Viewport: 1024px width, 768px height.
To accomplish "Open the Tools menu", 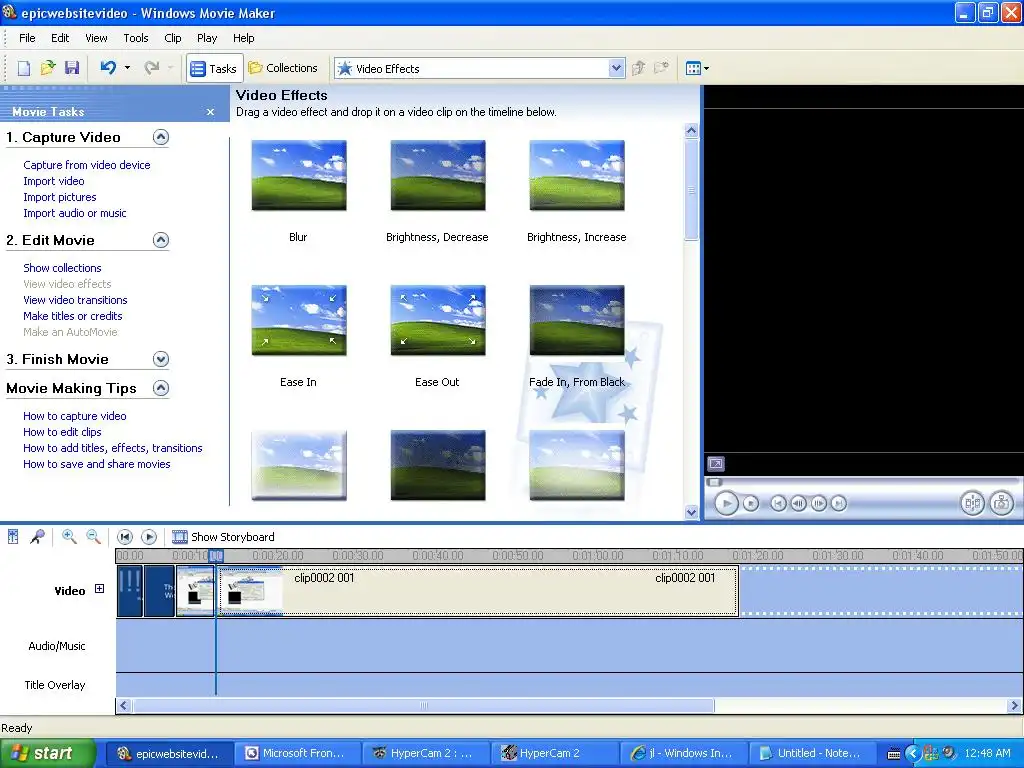I will (136, 38).
